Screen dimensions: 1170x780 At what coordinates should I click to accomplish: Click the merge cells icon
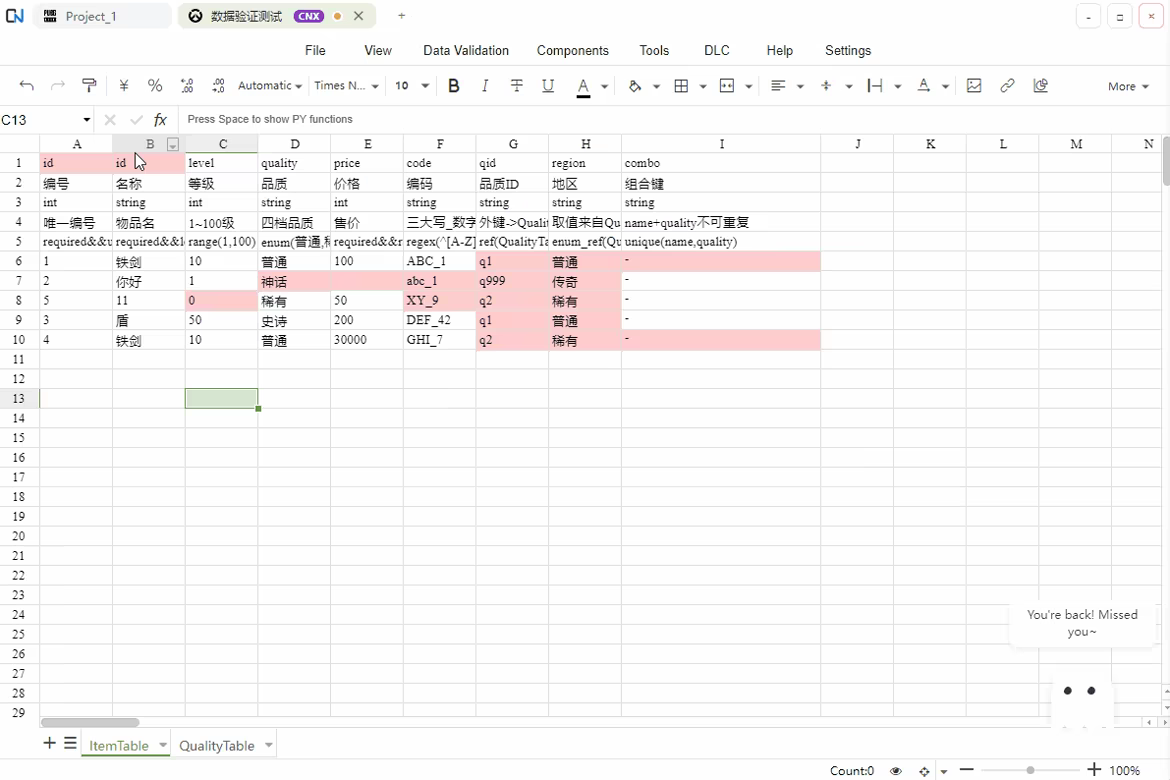point(727,86)
